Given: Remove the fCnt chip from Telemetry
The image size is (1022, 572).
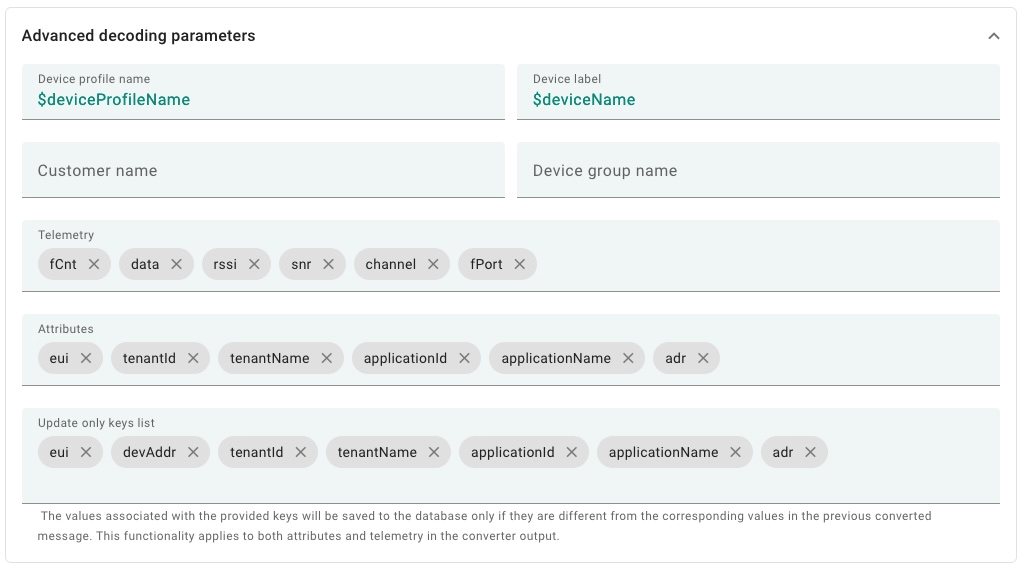Looking at the screenshot, I should pyautogui.click(x=94, y=264).
